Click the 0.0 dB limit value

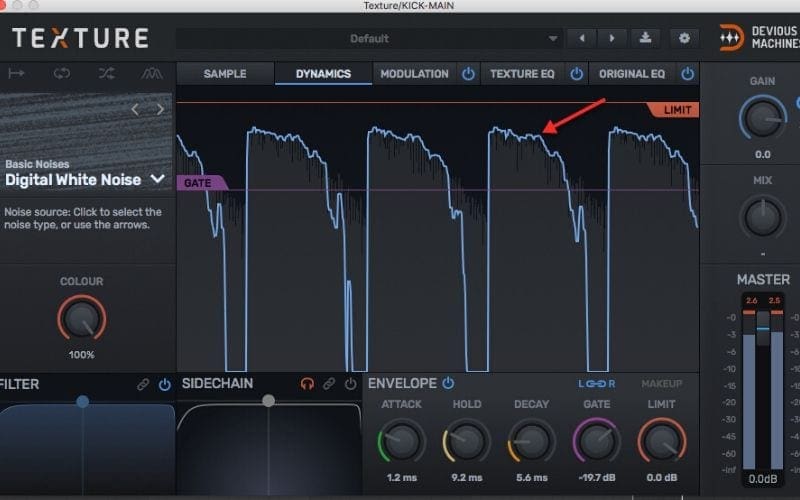(x=662, y=478)
